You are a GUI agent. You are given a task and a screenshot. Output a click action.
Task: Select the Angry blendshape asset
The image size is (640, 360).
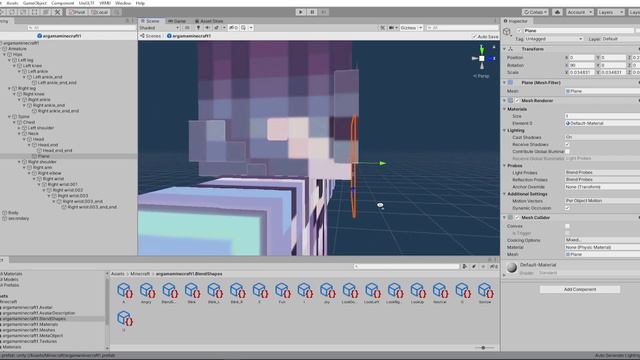tap(147, 293)
